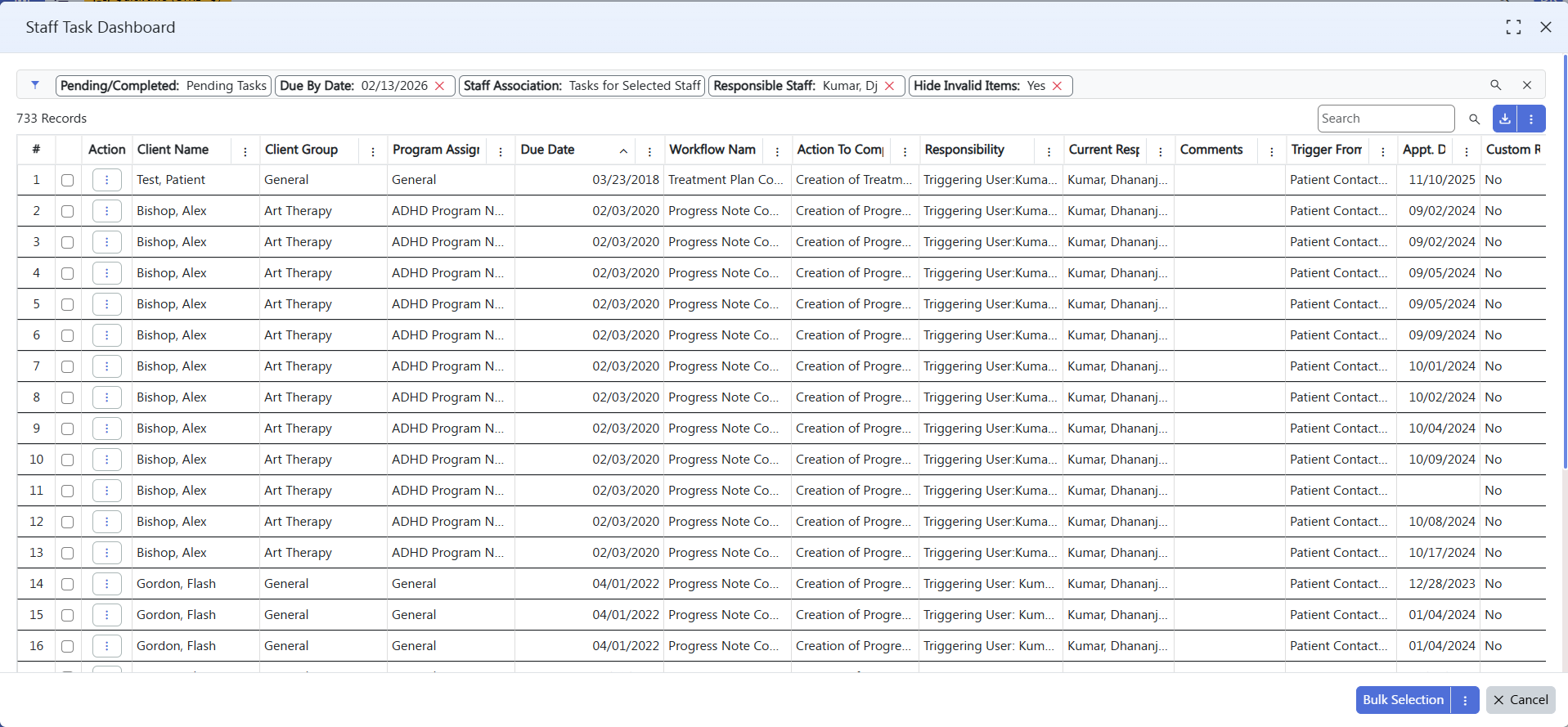This screenshot has height=727, width=1568.
Task: Open the Client Name column options menu
Action: (x=245, y=151)
